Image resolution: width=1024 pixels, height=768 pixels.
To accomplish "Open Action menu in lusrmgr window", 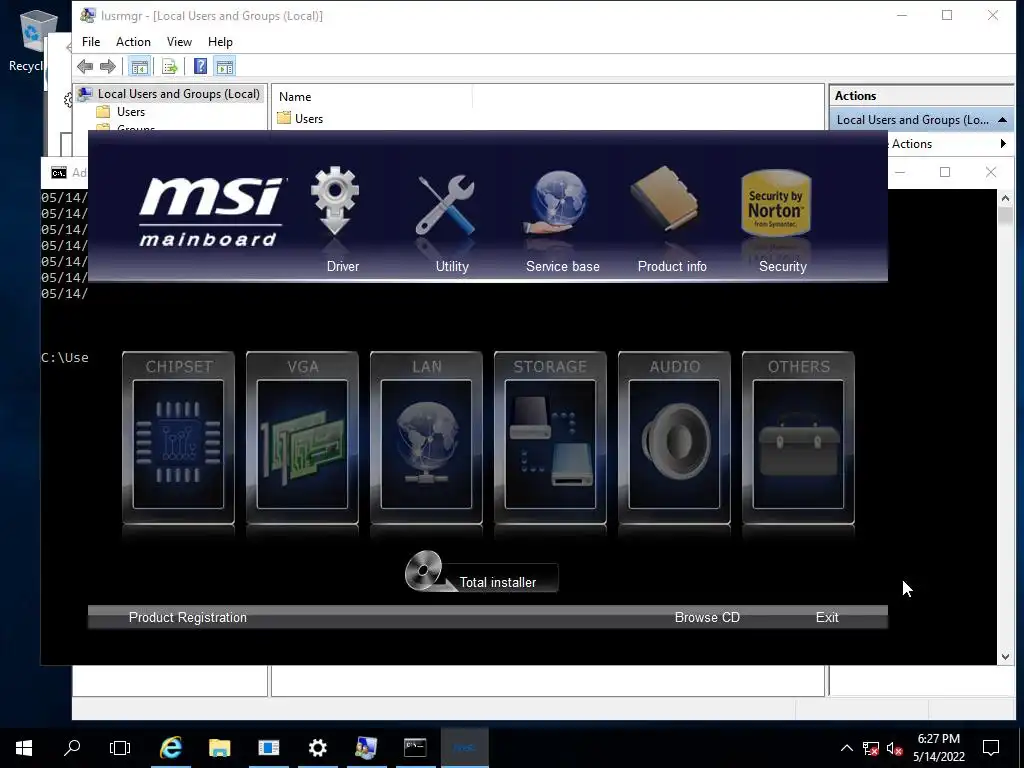I will 133,42.
